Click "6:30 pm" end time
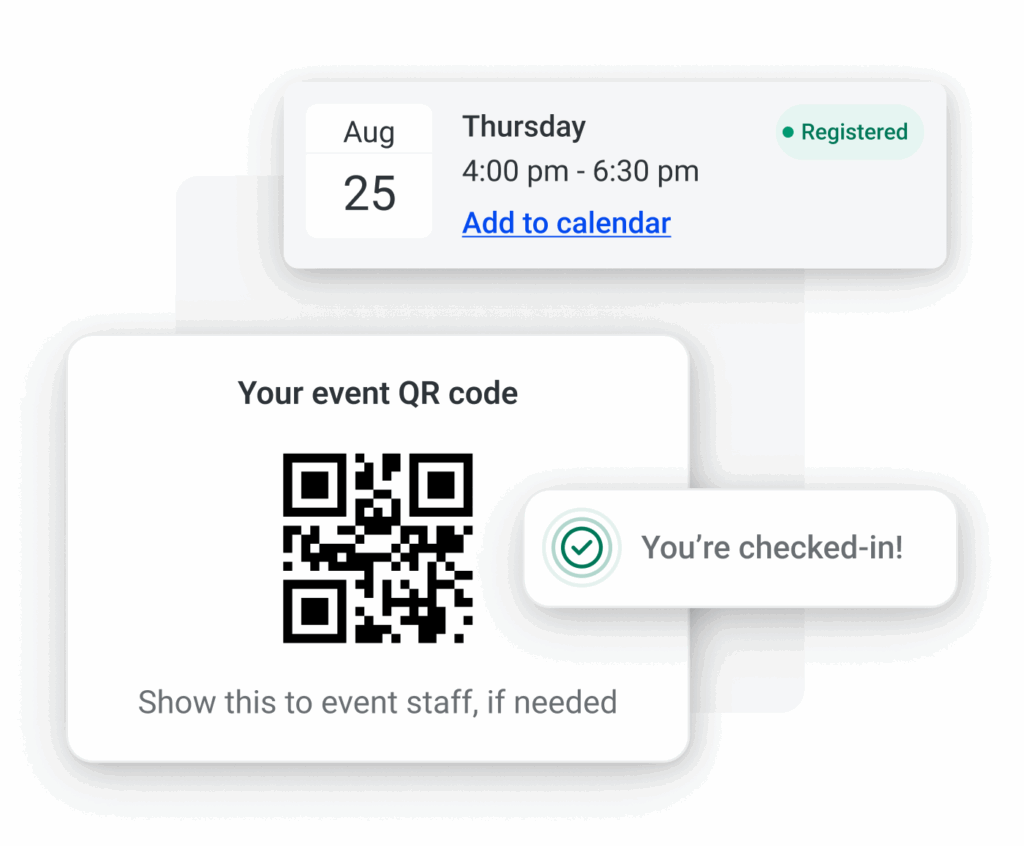Screen dimensions: 1024x846 point(646,171)
